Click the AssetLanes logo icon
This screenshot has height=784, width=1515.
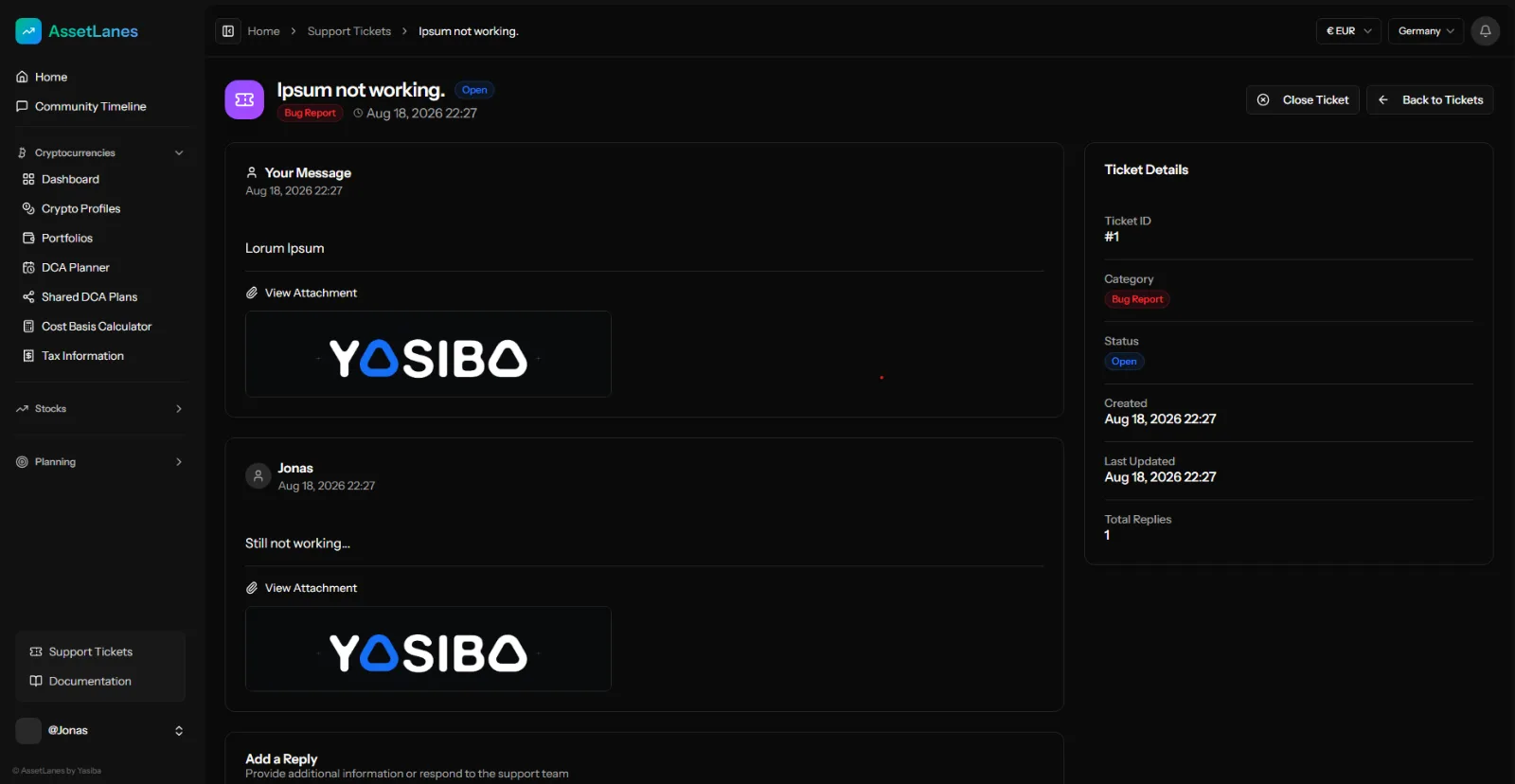pos(28,31)
